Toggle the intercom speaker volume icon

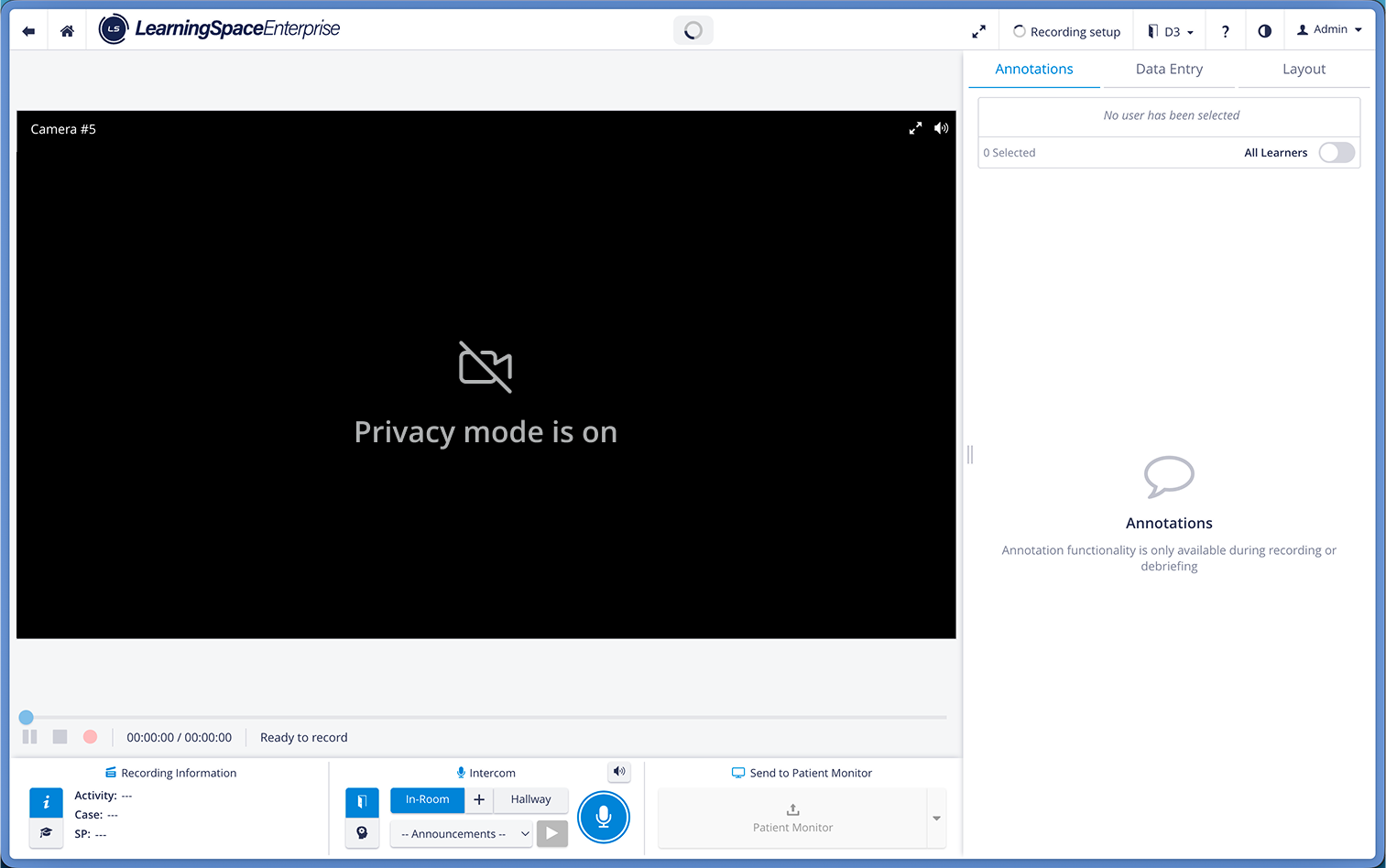pos(619,772)
